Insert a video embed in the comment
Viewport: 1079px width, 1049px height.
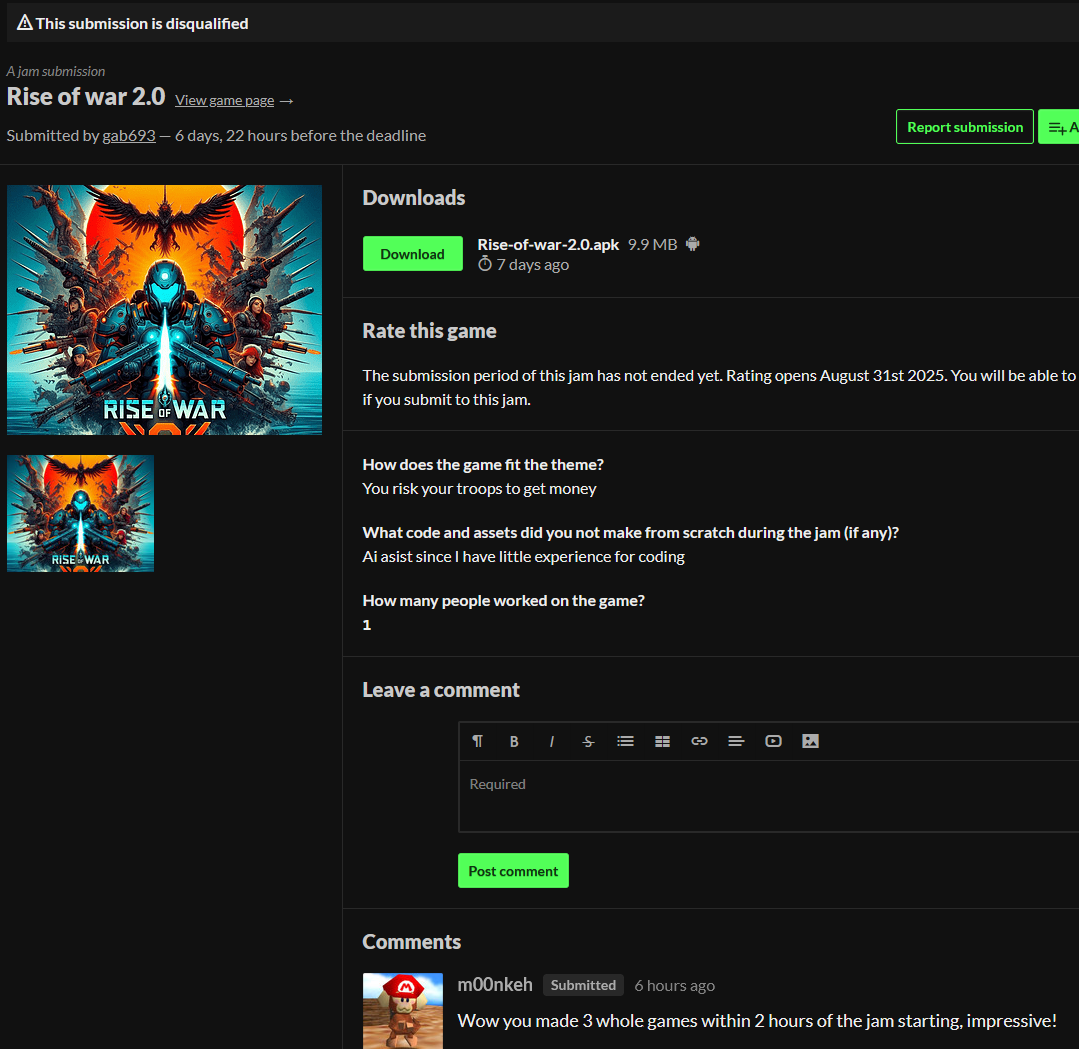(x=773, y=741)
